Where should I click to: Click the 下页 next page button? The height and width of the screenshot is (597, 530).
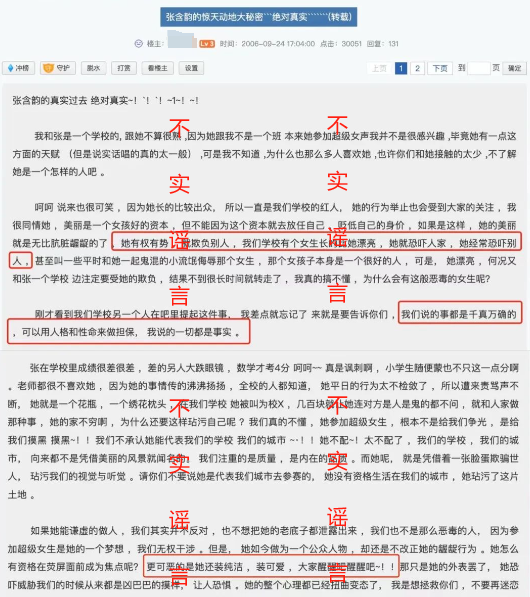[x=440, y=69]
